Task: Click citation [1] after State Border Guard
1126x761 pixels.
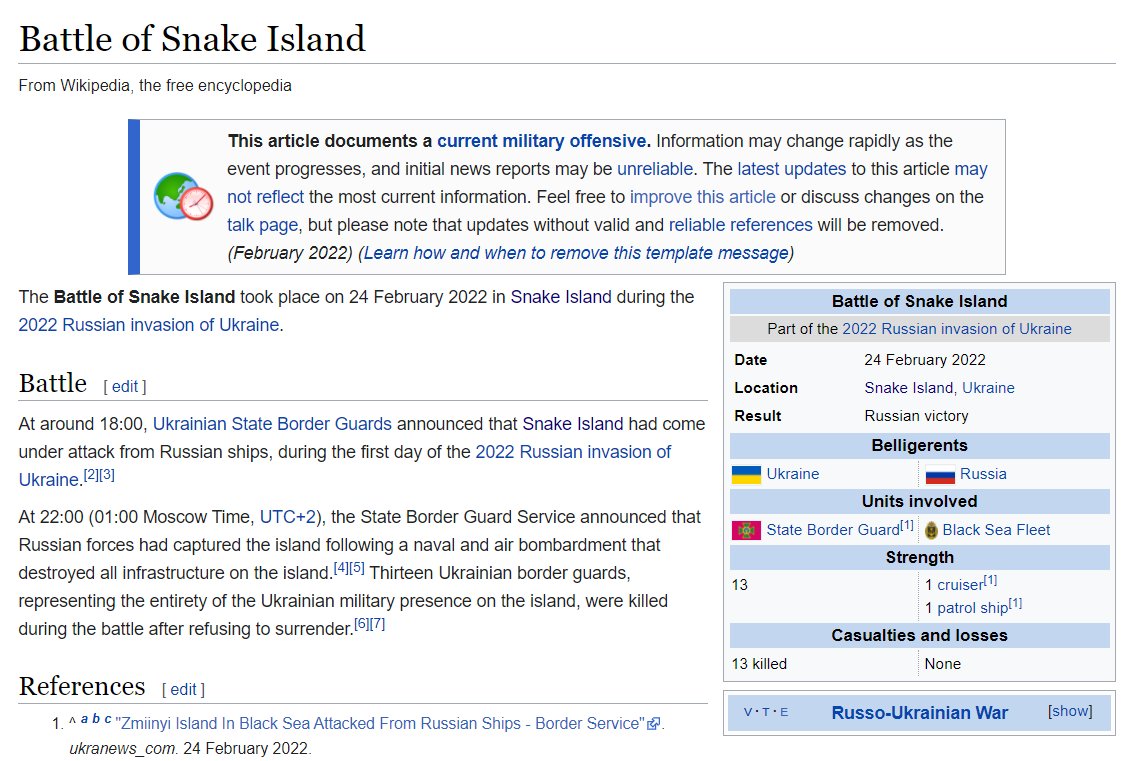Action: [907, 525]
